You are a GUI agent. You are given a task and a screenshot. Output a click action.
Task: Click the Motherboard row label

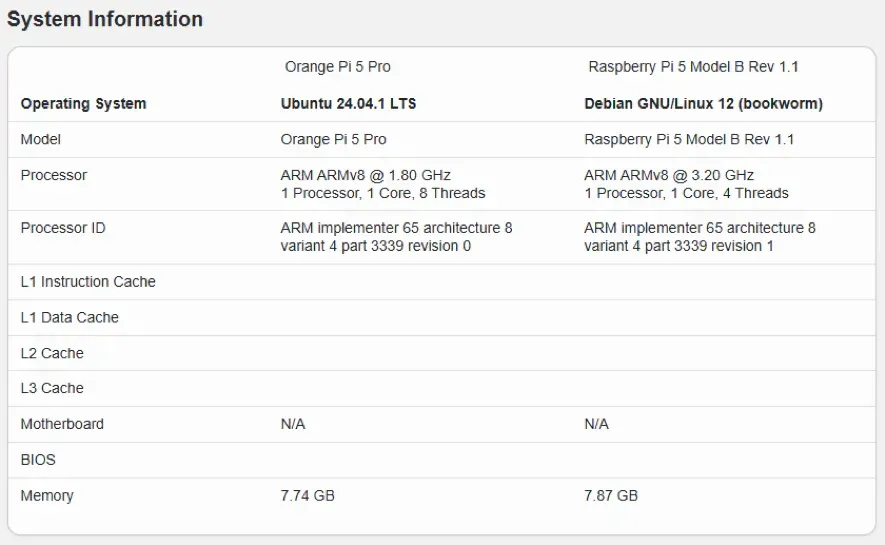tap(62, 424)
